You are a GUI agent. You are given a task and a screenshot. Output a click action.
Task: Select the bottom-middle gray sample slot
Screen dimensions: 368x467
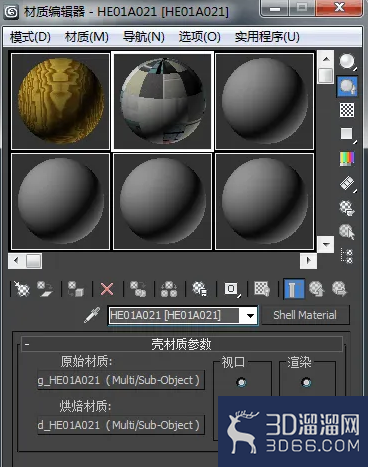point(163,201)
